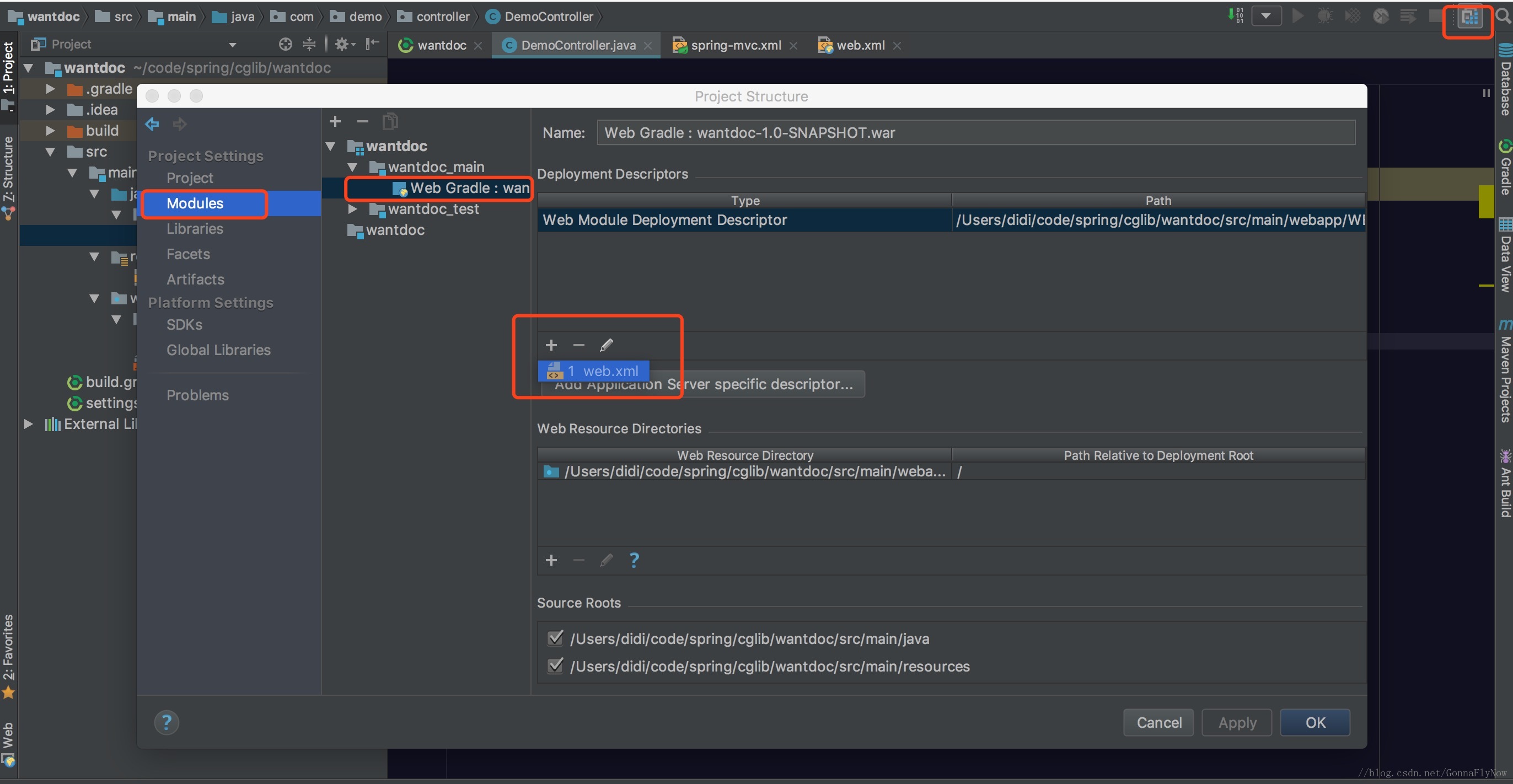Open Project Structure icon in top toolbar
Viewport: 1513px width, 784px height.
click(x=1469, y=17)
